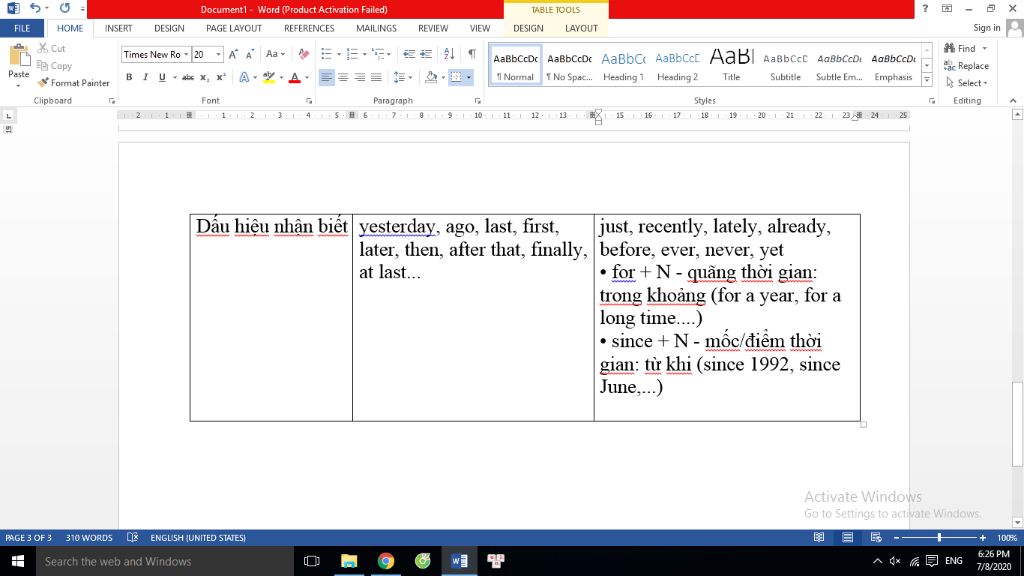Apply superscript formatting
The height and width of the screenshot is (576, 1024).
(x=221, y=77)
